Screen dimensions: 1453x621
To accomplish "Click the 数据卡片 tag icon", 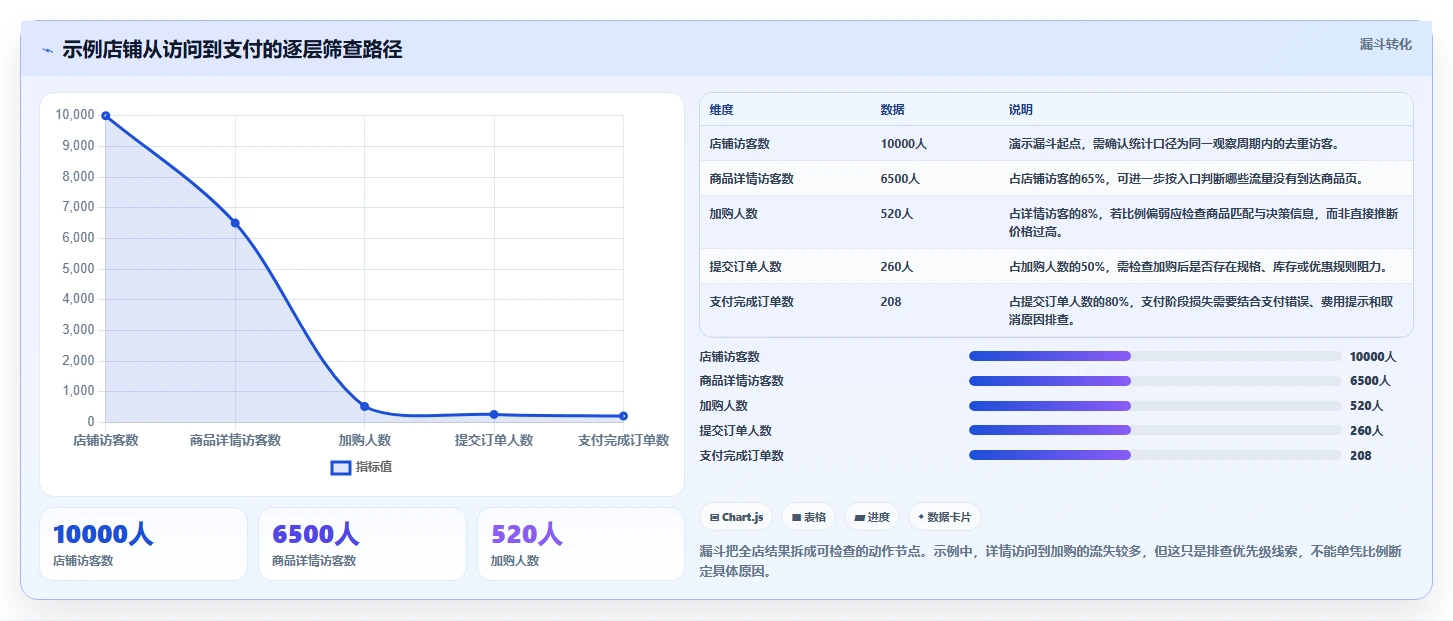I will point(921,517).
